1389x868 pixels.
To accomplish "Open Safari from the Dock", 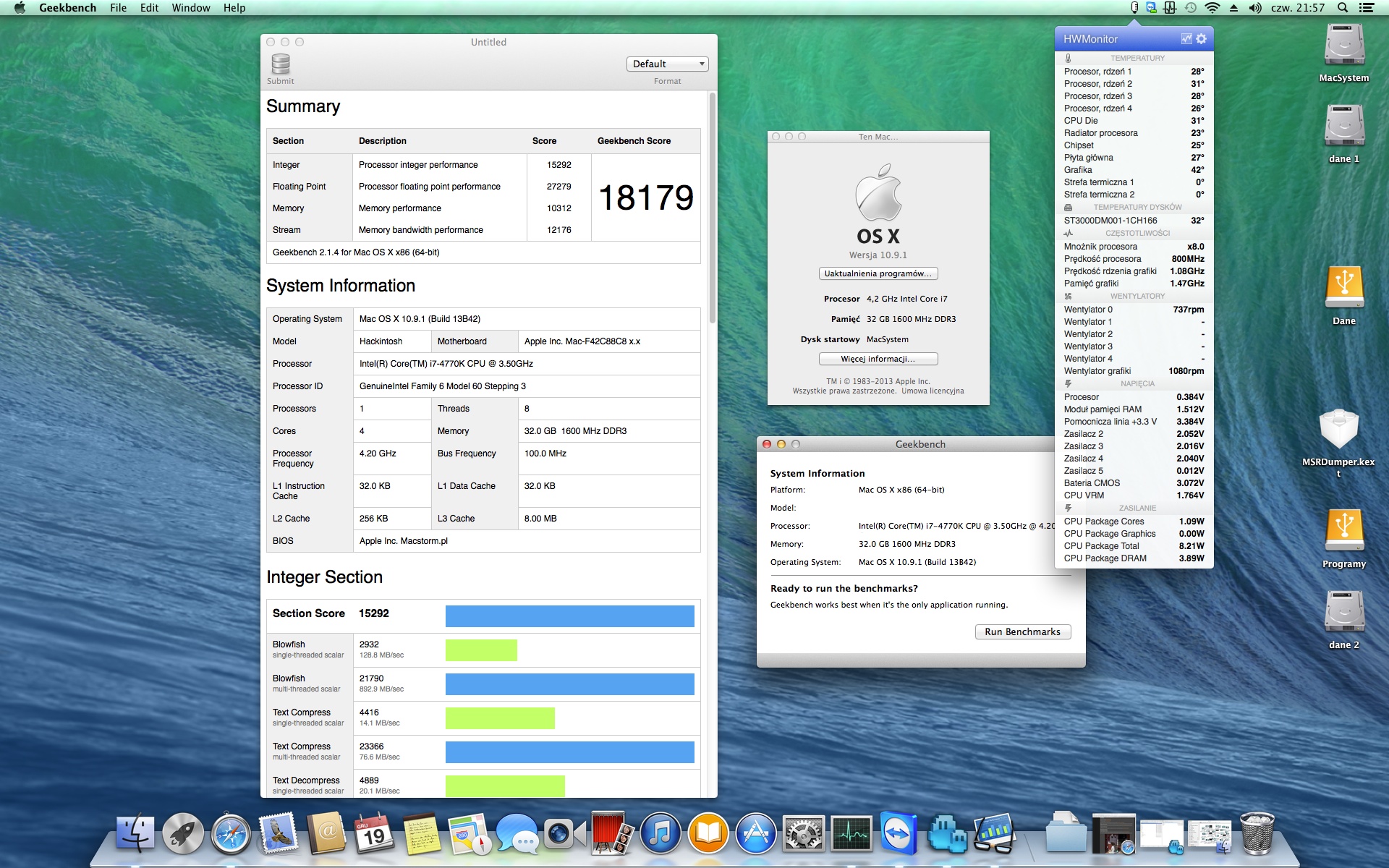I will pyautogui.click(x=231, y=834).
